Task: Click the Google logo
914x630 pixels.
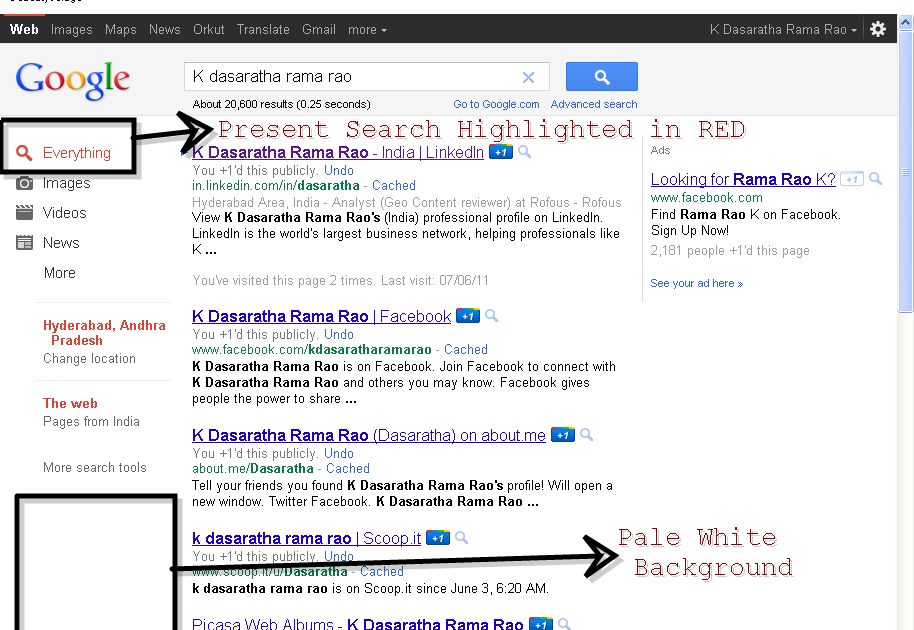Action: point(73,80)
